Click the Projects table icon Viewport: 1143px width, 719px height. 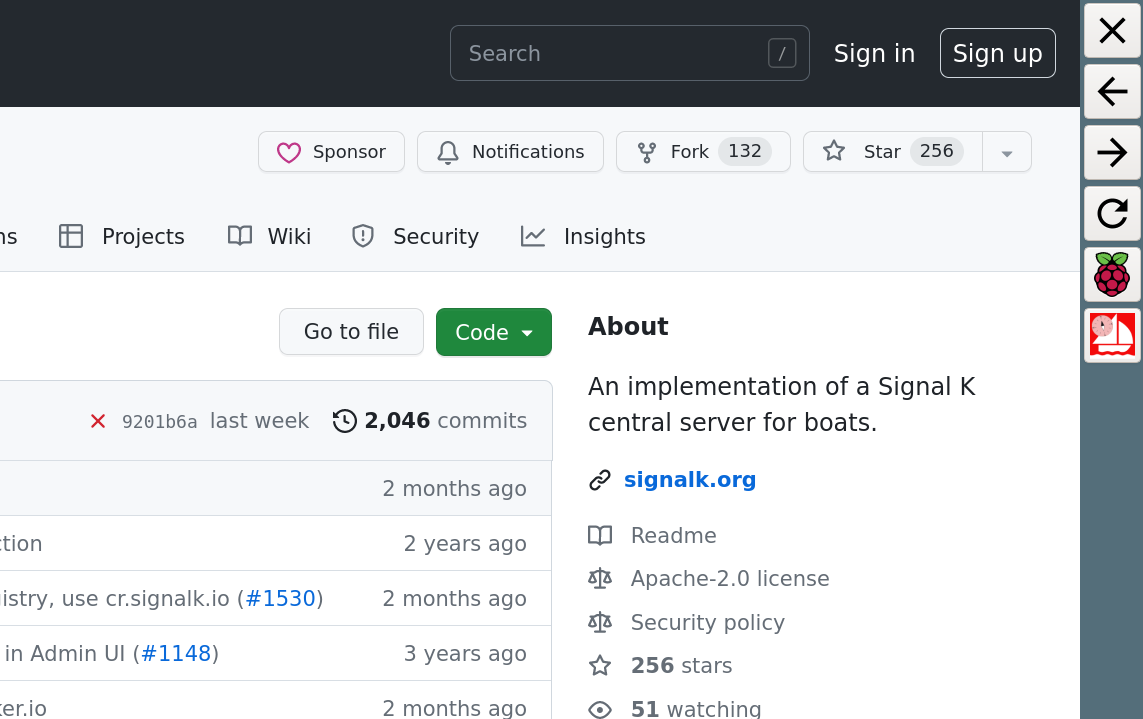(71, 236)
